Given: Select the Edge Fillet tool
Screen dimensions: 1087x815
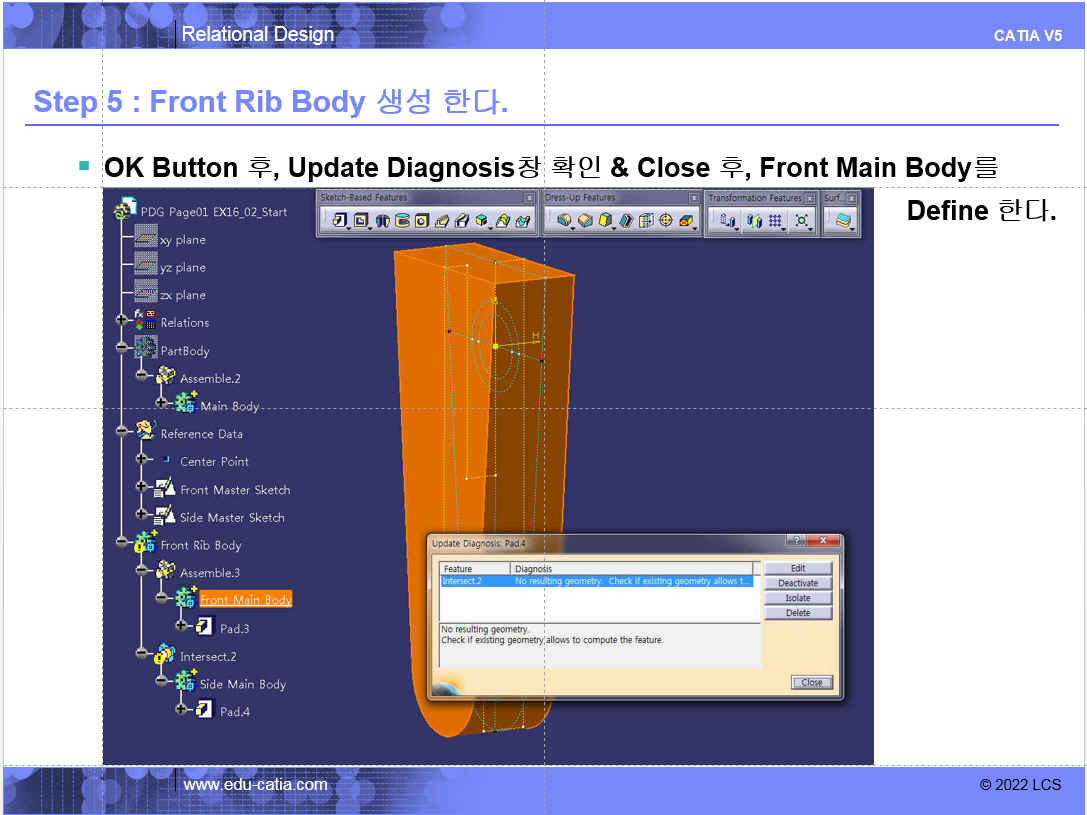Looking at the screenshot, I should (x=565, y=220).
